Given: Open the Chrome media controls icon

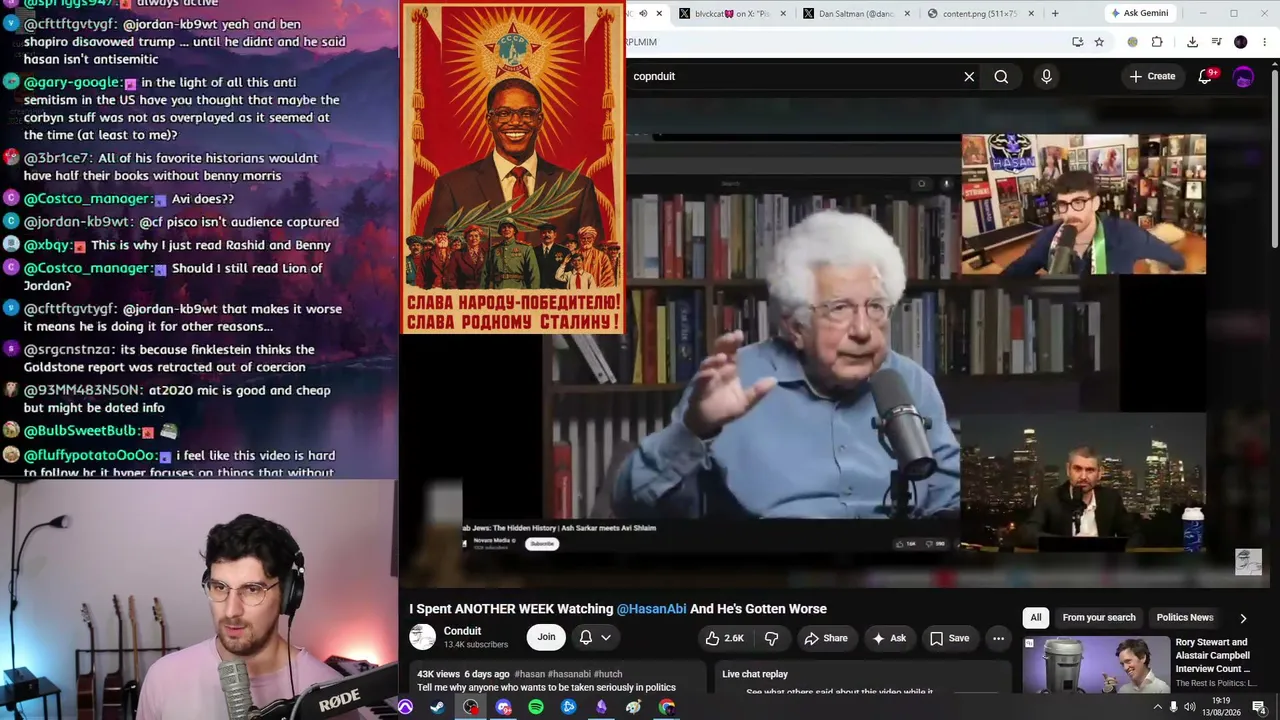Looking at the screenshot, I should [x=1216, y=42].
